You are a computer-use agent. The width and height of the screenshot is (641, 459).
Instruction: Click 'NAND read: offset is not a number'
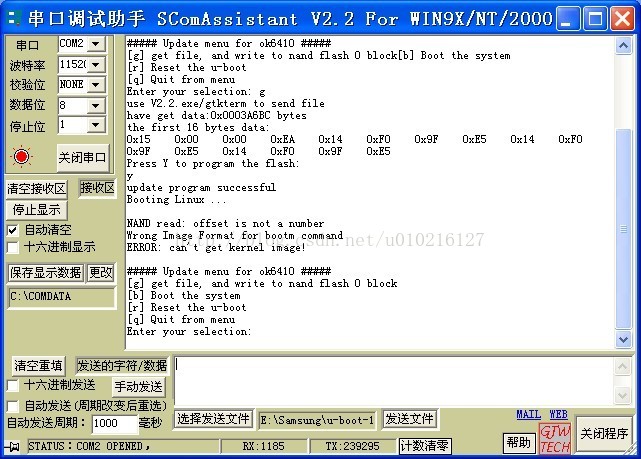(225, 224)
